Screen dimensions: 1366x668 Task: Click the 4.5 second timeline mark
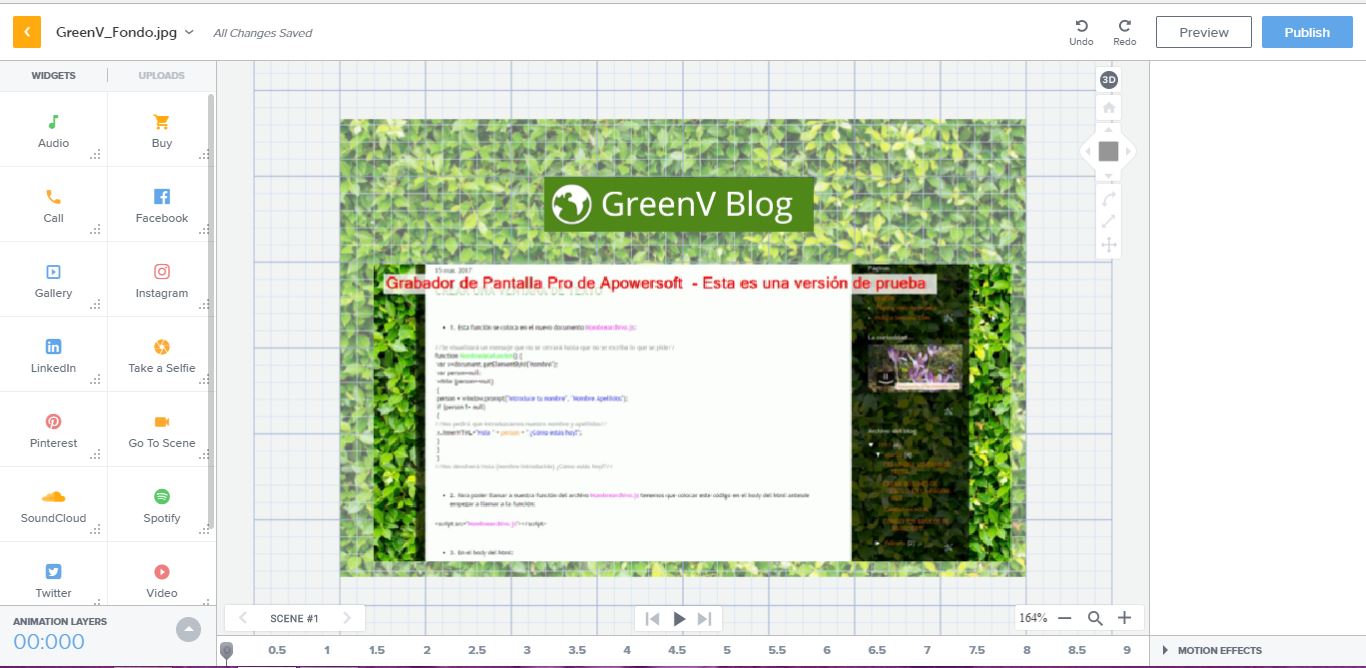[x=677, y=650]
